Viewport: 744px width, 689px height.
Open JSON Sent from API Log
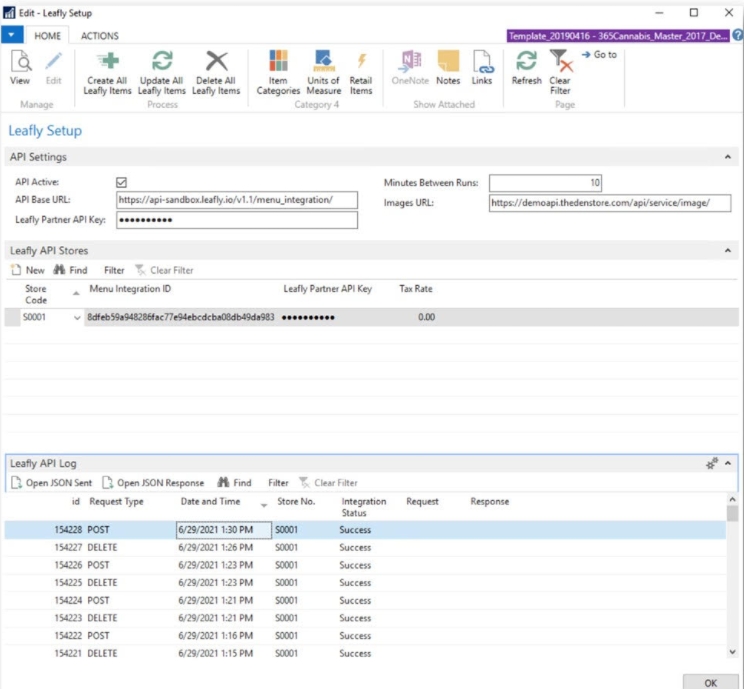pyautogui.click(x=52, y=483)
